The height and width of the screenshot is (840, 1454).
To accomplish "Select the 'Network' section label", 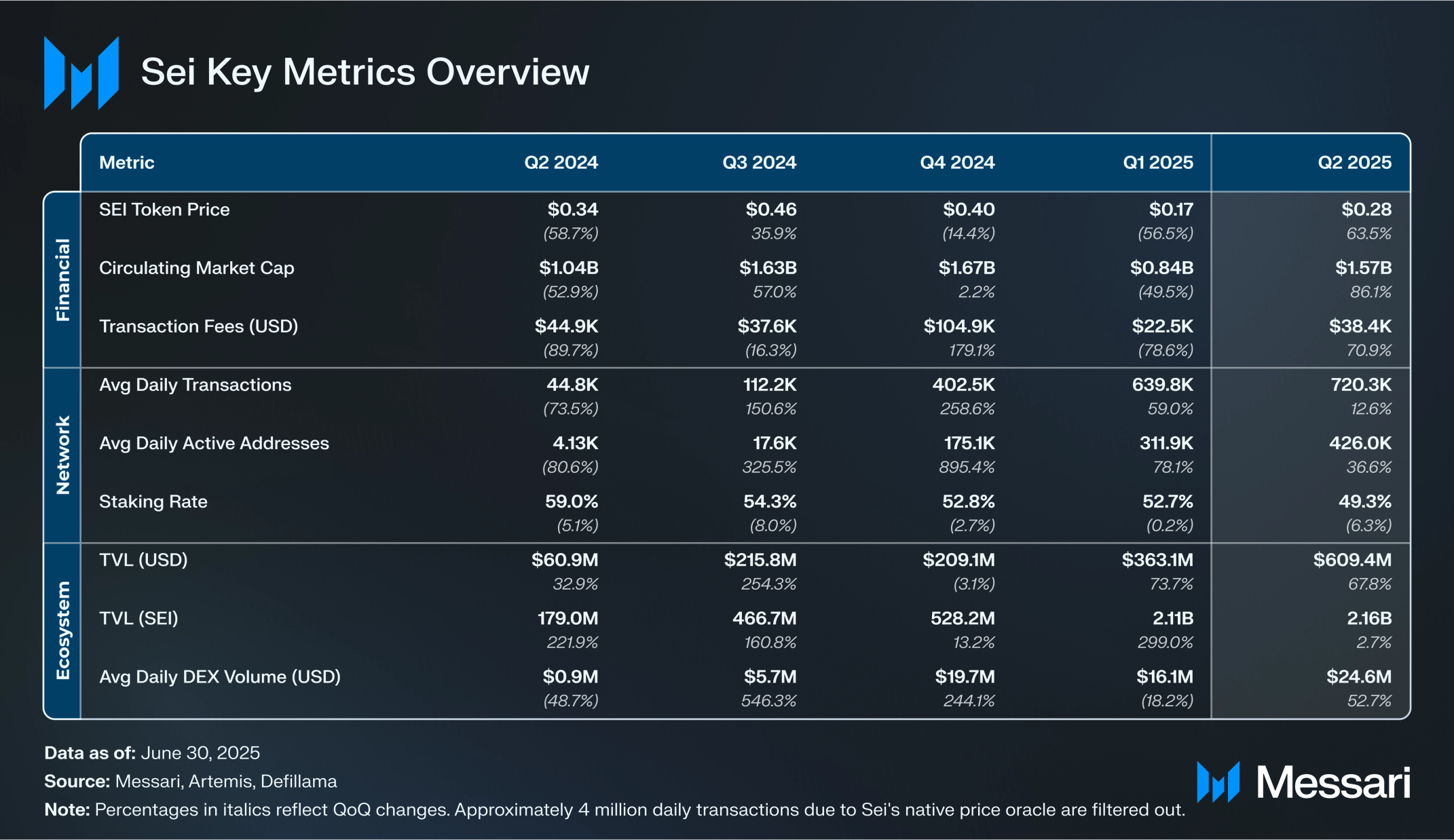I will (62, 455).
